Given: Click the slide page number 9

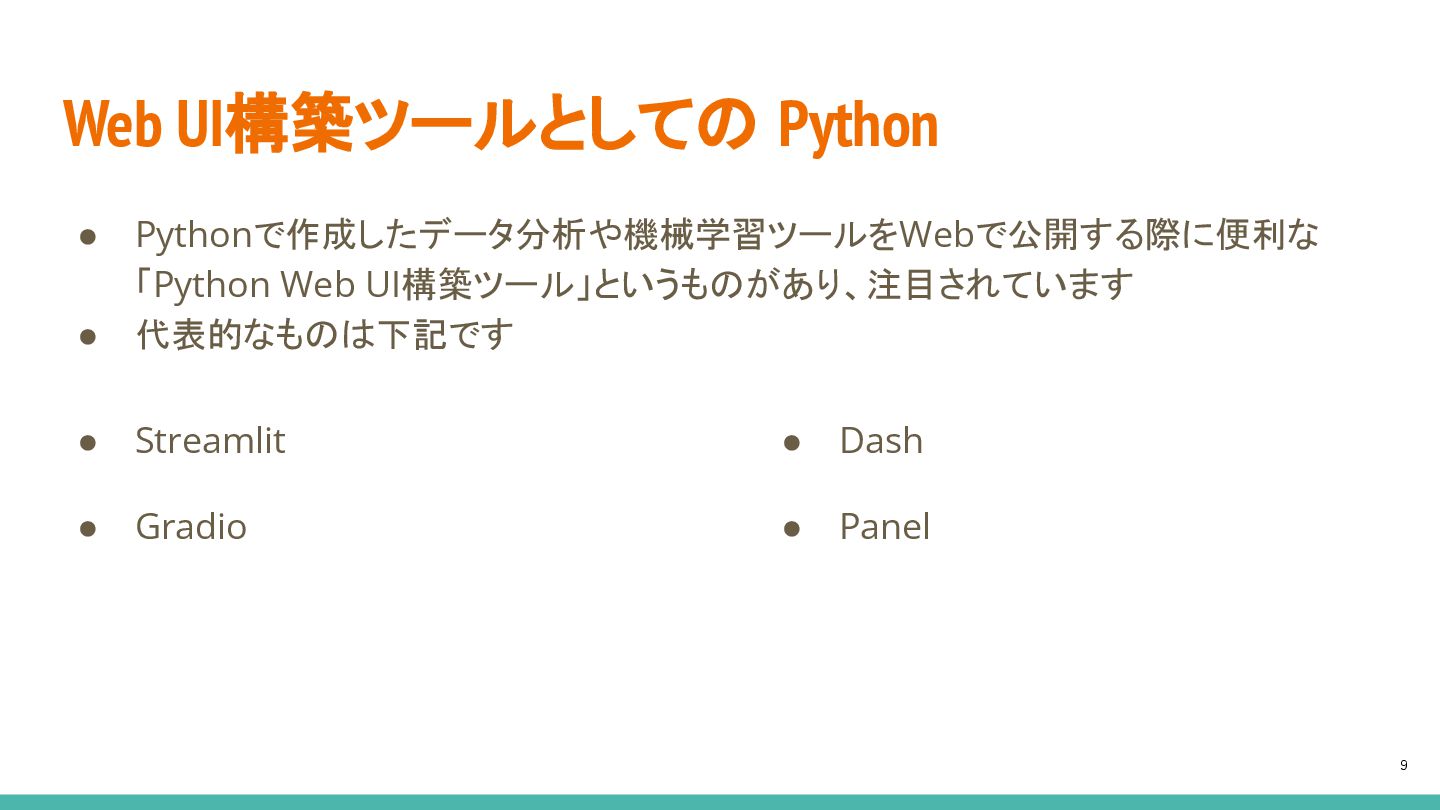Looking at the screenshot, I should point(1403,765).
